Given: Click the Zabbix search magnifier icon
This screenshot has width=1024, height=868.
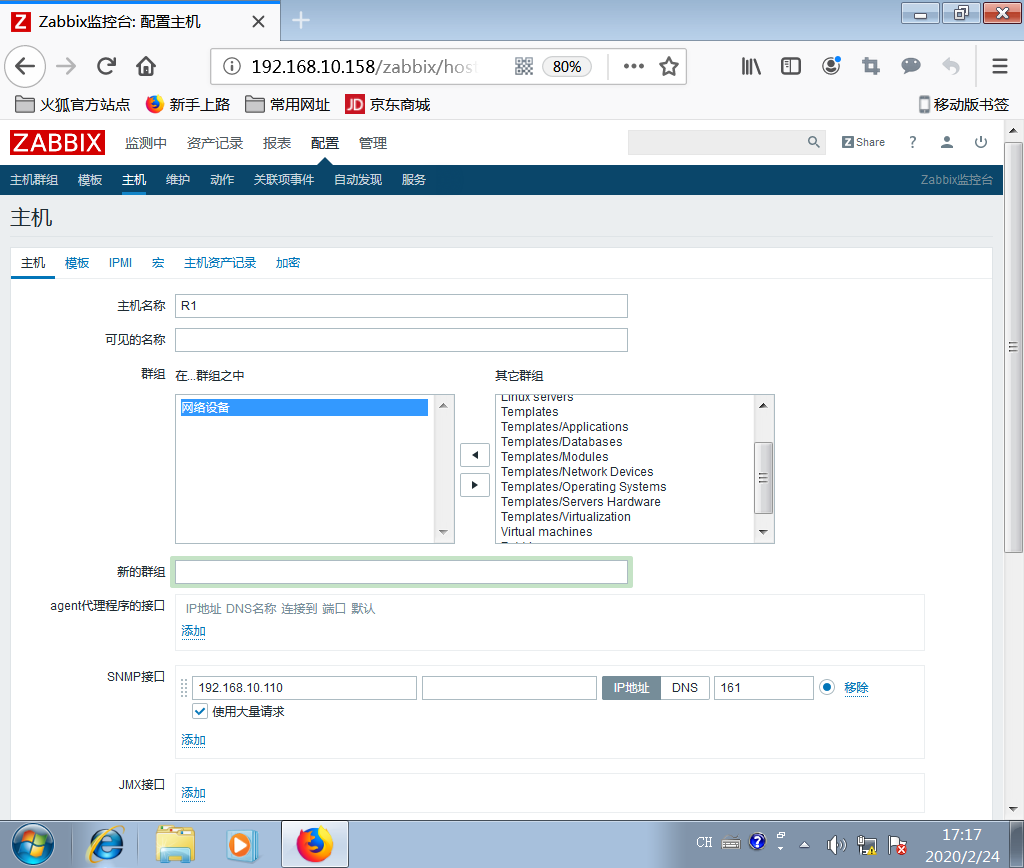Looking at the screenshot, I should (x=813, y=142).
